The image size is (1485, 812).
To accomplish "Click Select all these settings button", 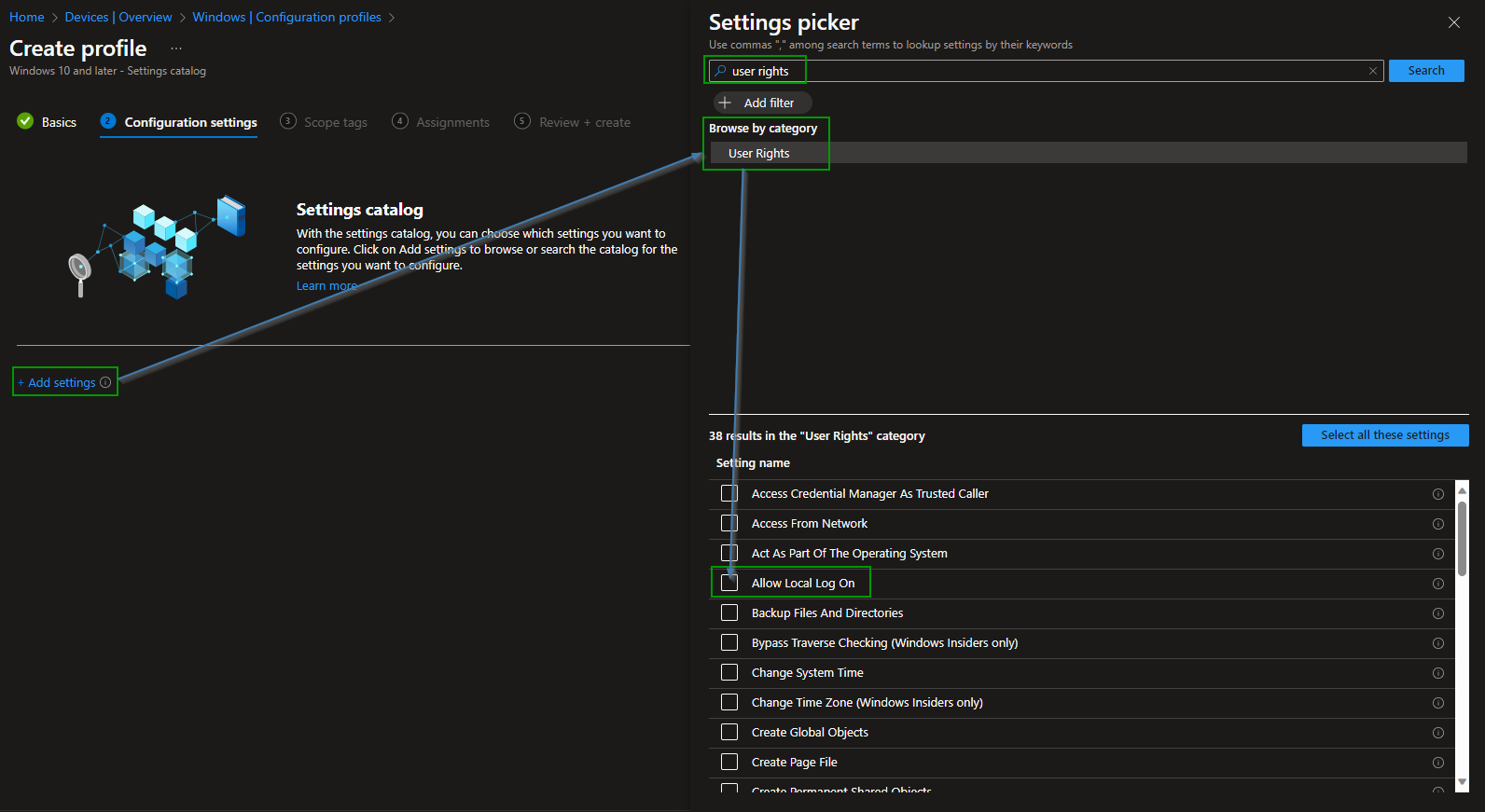I will (1384, 435).
